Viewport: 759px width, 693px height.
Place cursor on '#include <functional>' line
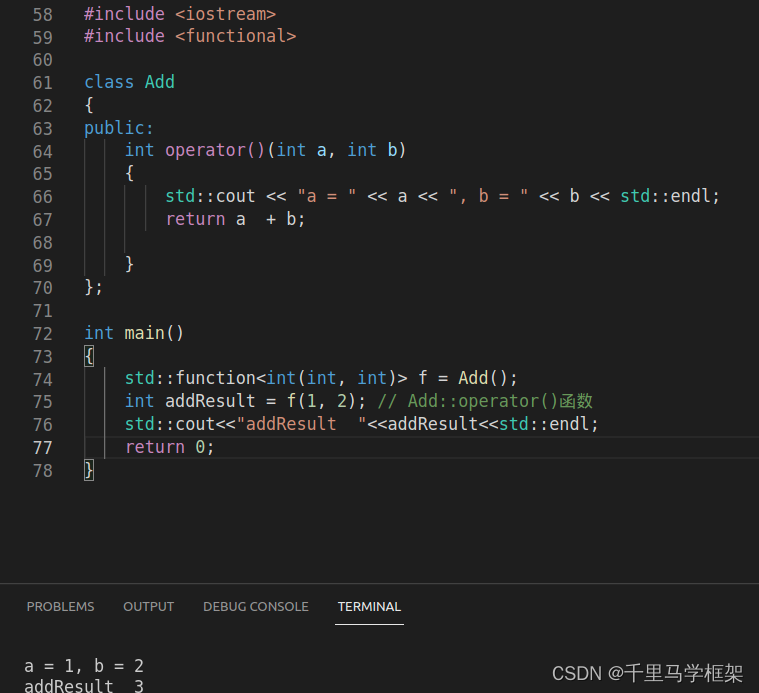click(x=190, y=36)
